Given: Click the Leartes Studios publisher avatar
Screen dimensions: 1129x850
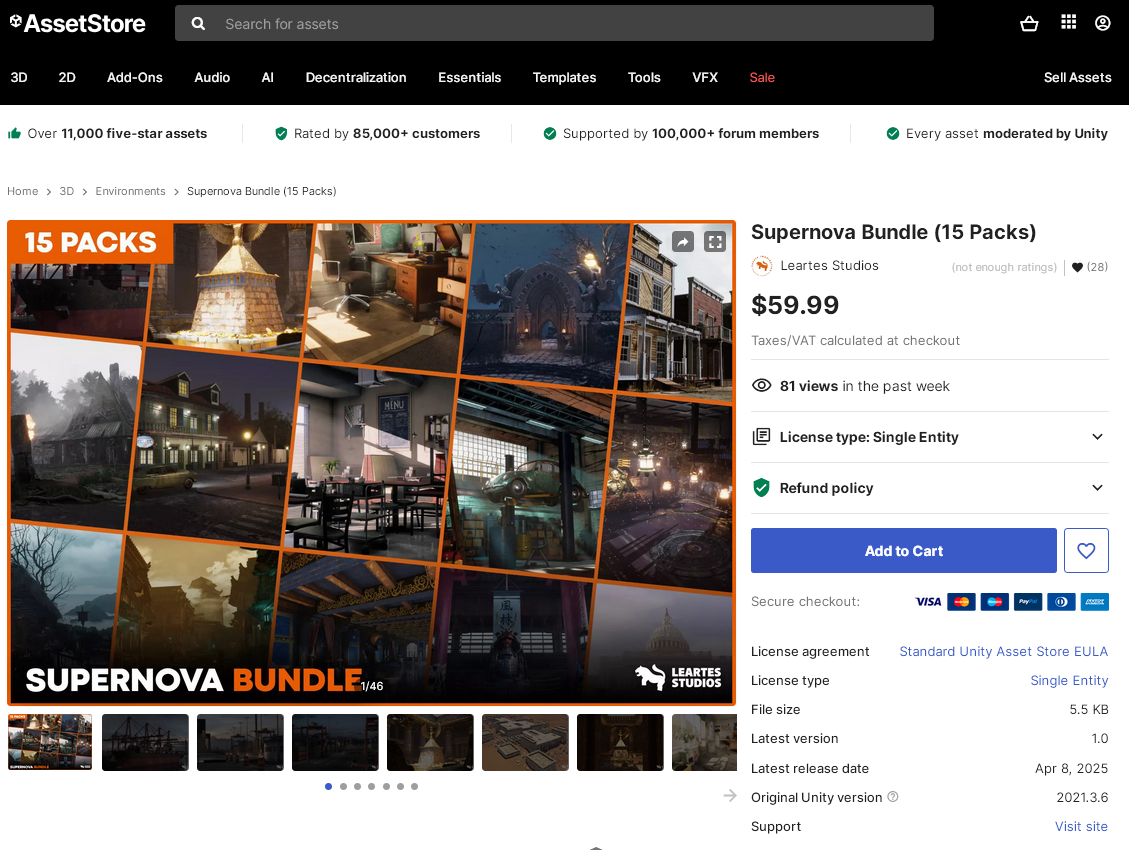Looking at the screenshot, I should click(x=762, y=266).
